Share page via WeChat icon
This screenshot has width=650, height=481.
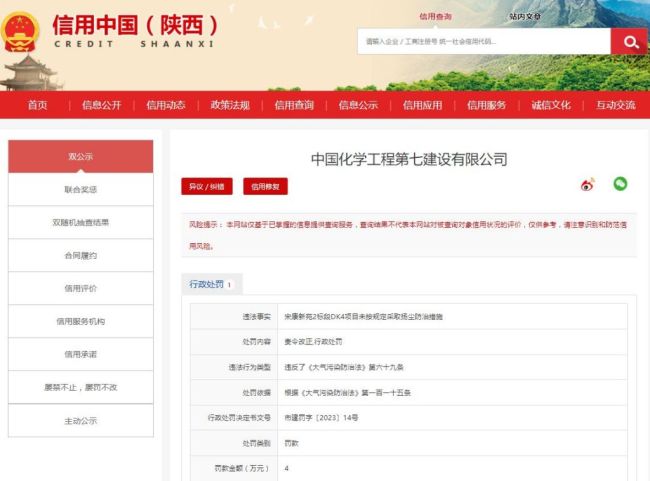pos(620,184)
